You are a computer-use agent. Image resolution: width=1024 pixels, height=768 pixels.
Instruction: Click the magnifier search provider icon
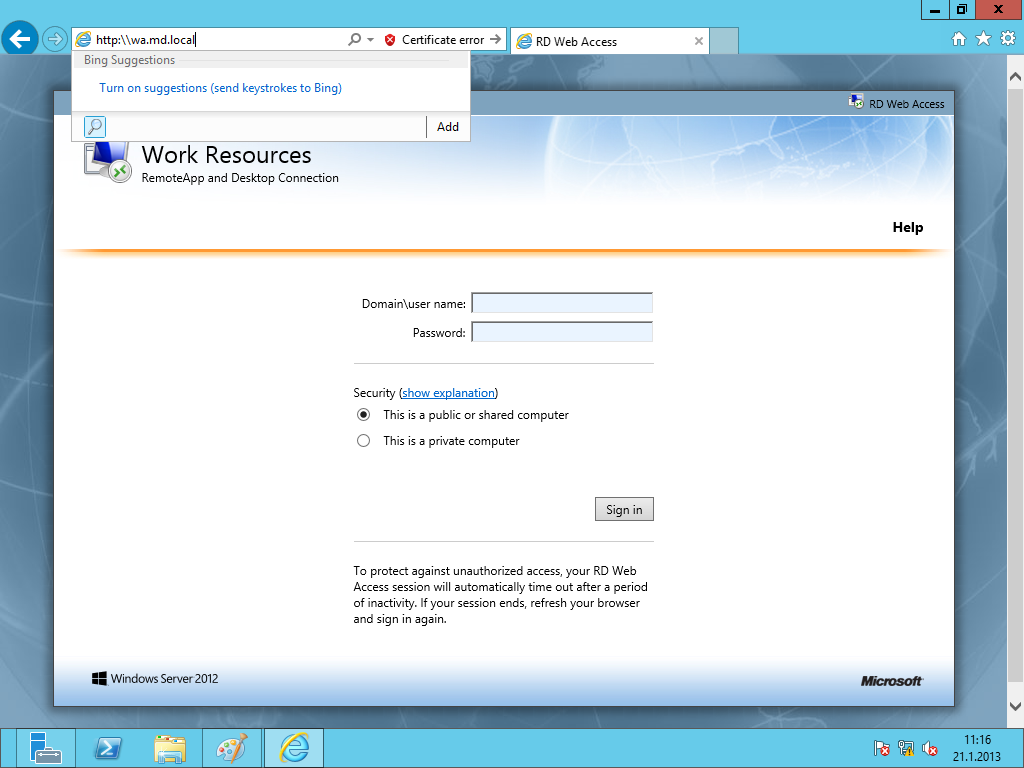[x=95, y=126]
